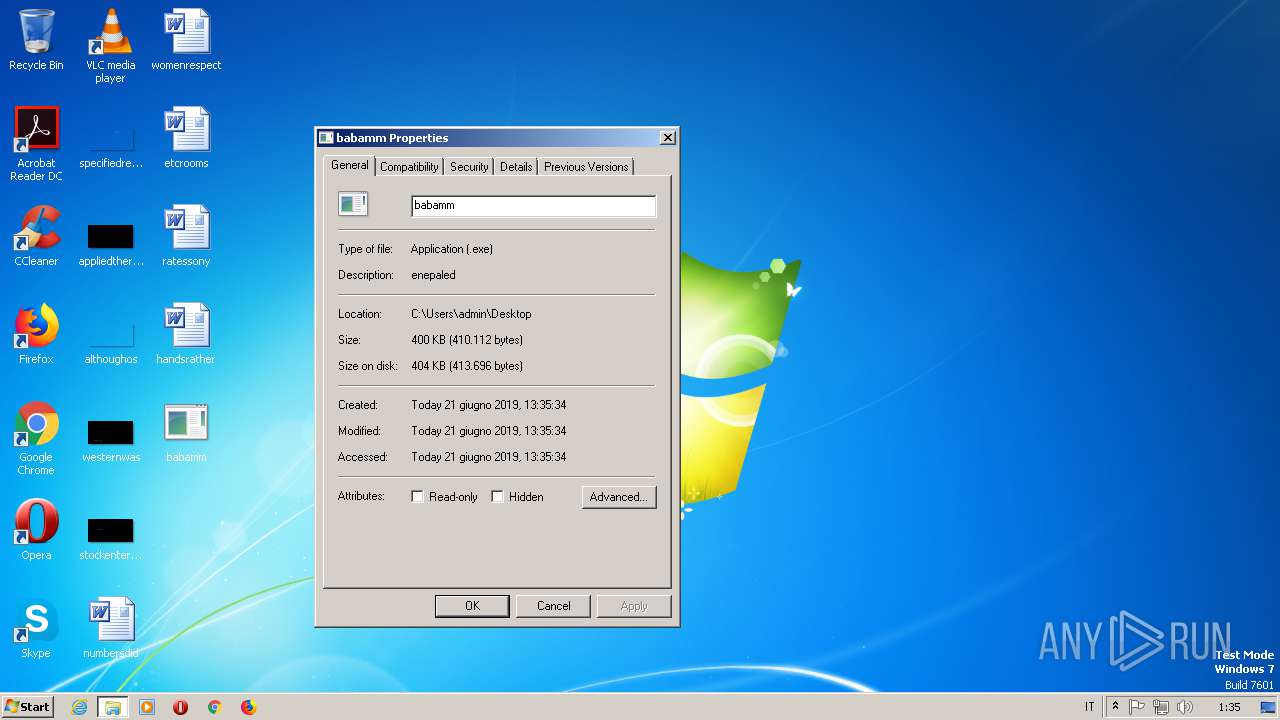The image size is (1280, 720).
Task: Open Acrobat Reader DC shortcut
Action: coord(36,143)
